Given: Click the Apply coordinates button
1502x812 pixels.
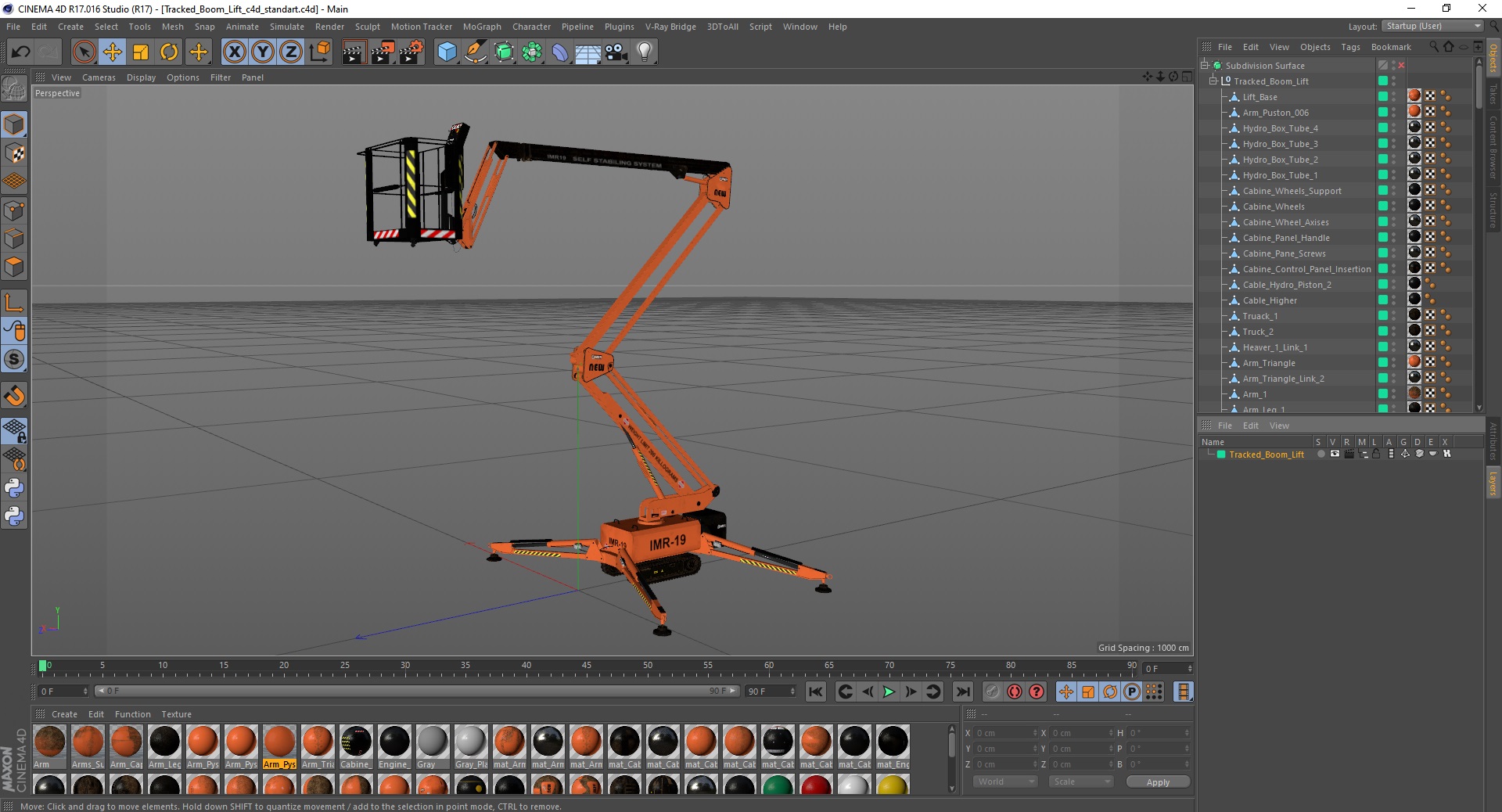Looking at the screenshot, I should [1158, 781].
